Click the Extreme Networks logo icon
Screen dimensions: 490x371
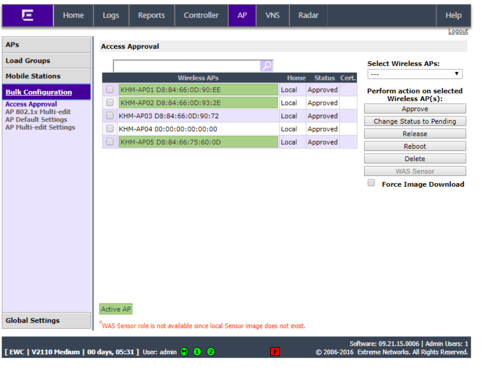(27, 15)
